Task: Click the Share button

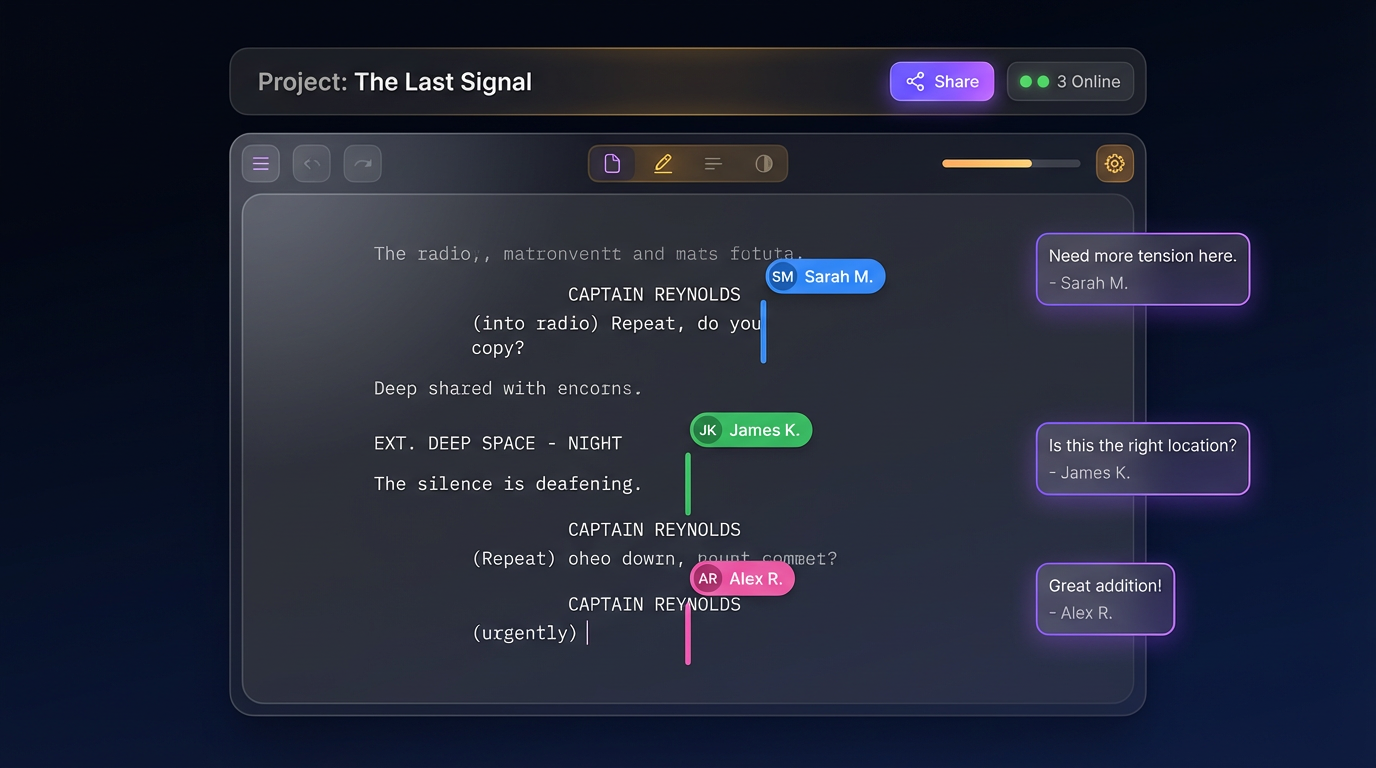Action: click(x=941, y=81)
